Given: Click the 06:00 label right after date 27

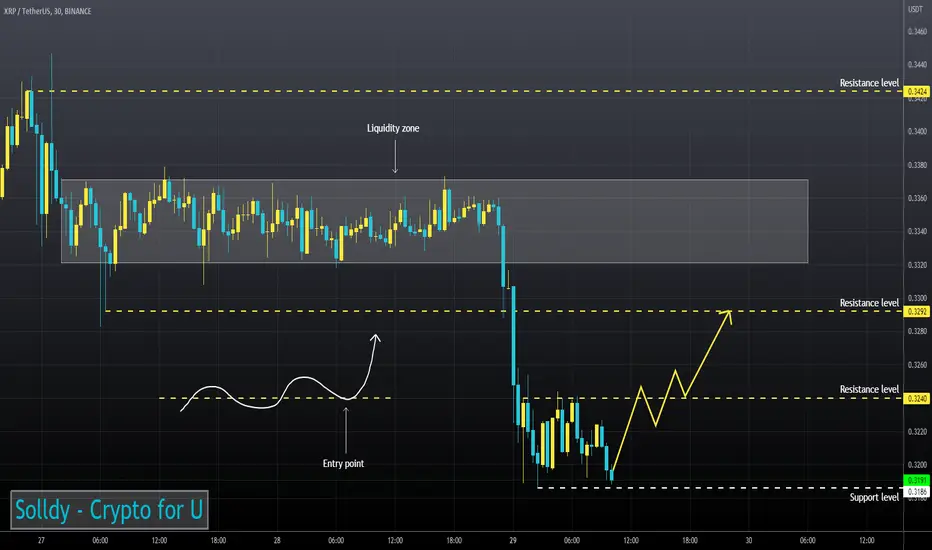Looking at the screenshot, I should (x=100, y=540).
